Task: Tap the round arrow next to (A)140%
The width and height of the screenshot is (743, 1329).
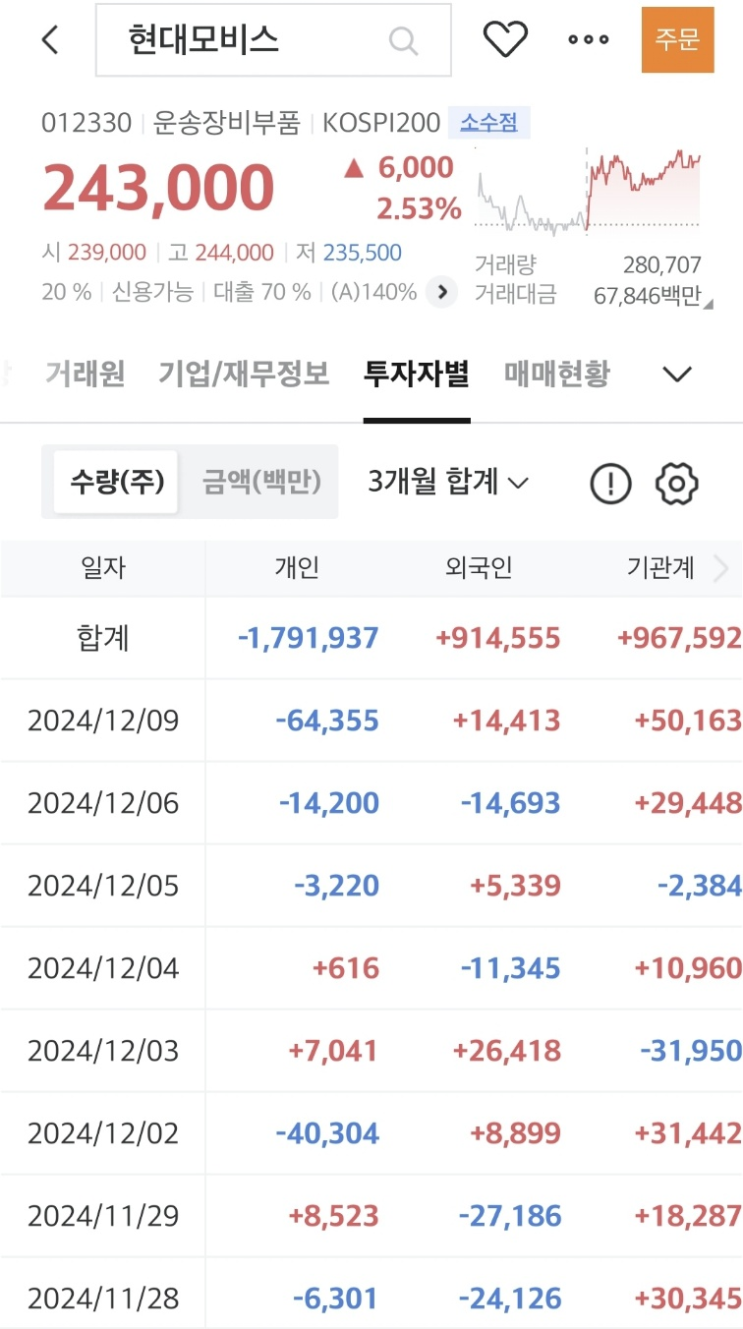Action: (441, 292)
